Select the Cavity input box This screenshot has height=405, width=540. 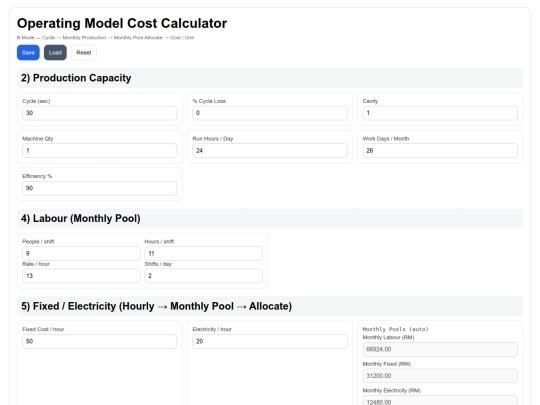tap(440, 113)
